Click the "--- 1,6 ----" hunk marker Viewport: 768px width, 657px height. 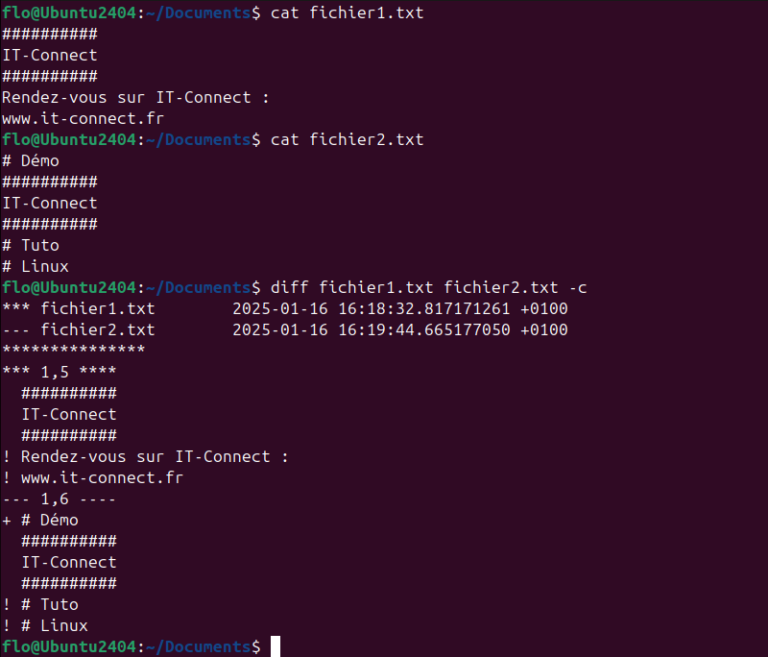(x=60, y=499)
